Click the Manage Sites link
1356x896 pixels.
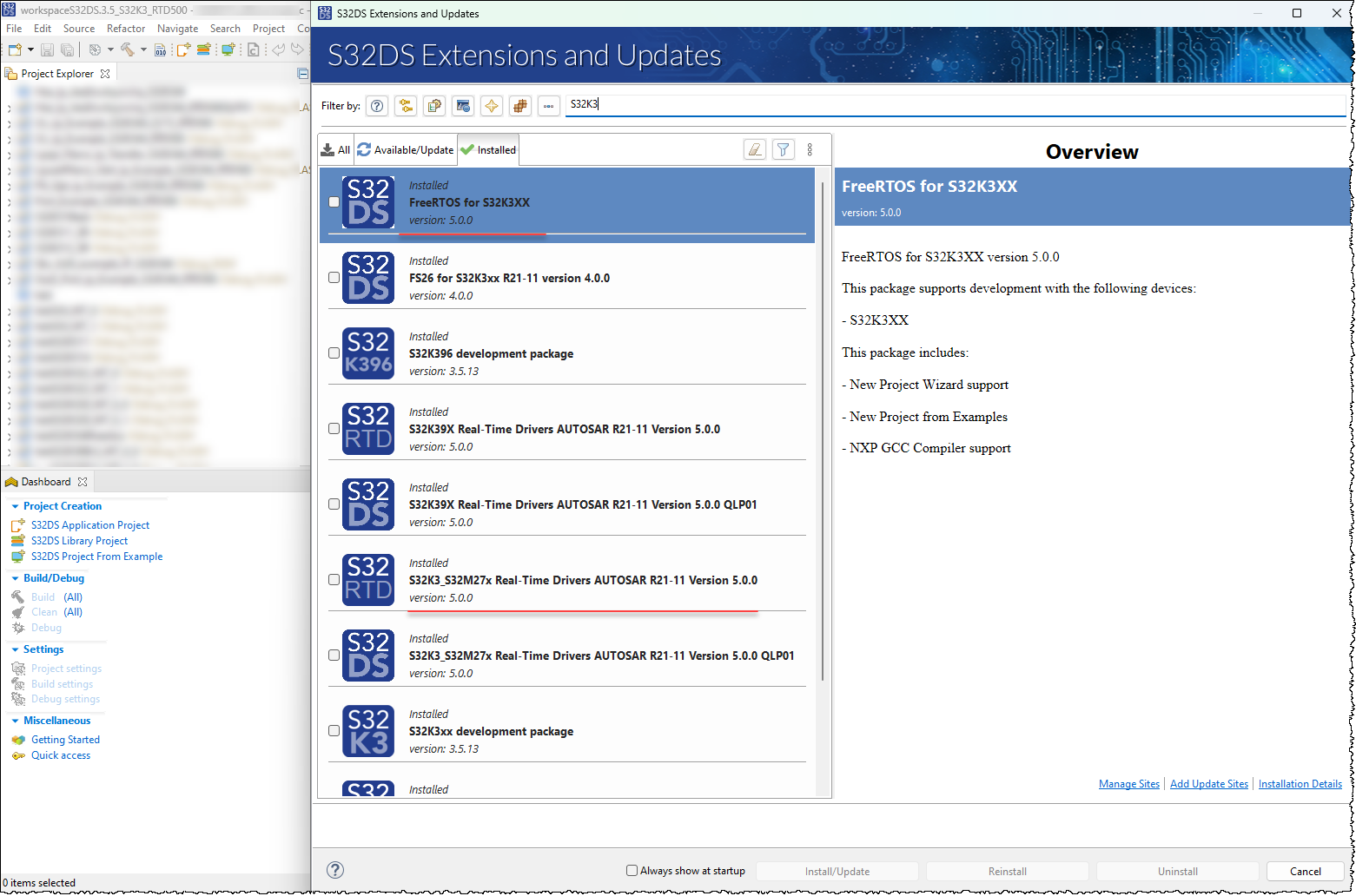tap(1128, 783)
